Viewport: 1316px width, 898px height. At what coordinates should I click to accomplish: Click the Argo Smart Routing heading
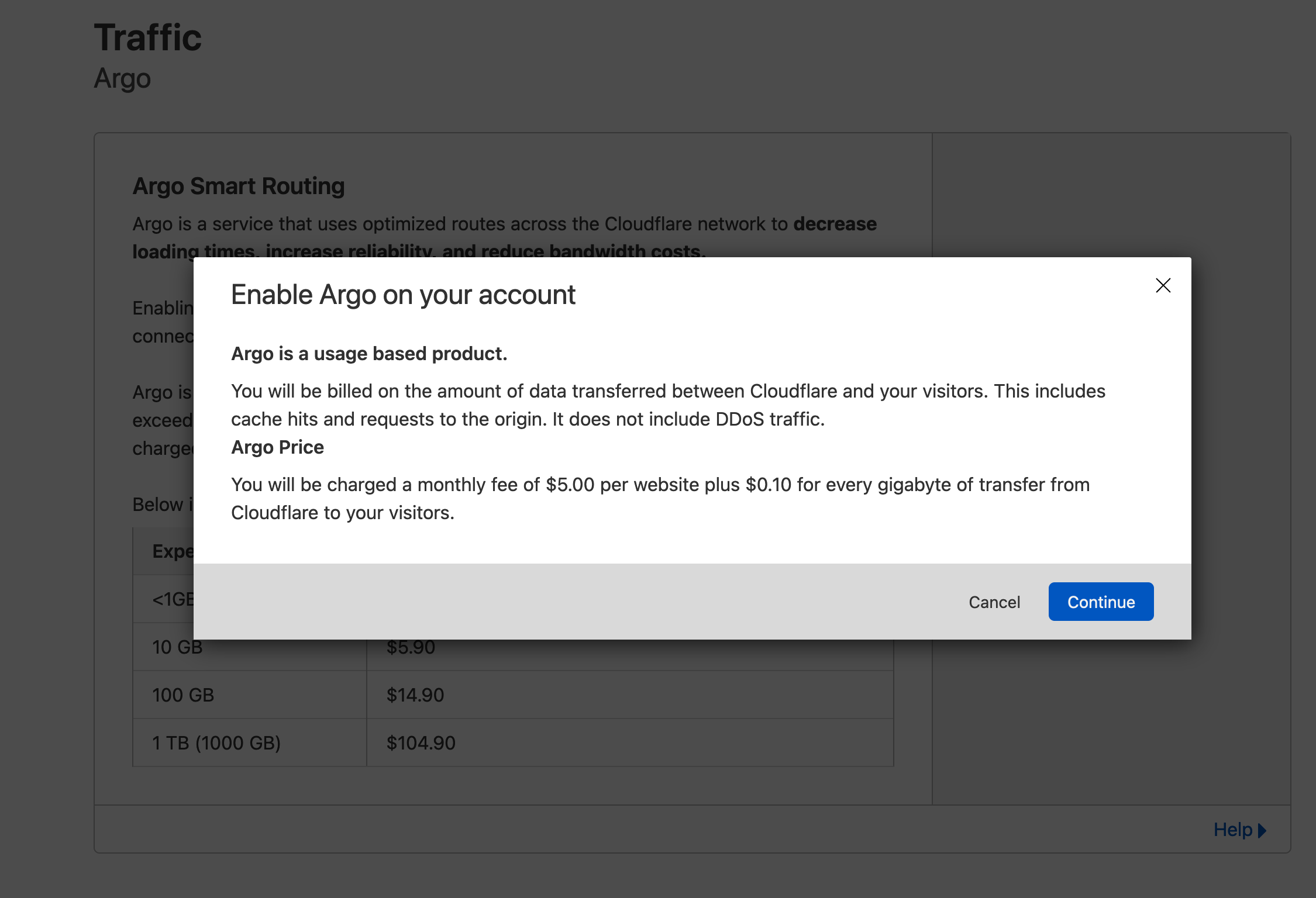(x=239, y=185)
